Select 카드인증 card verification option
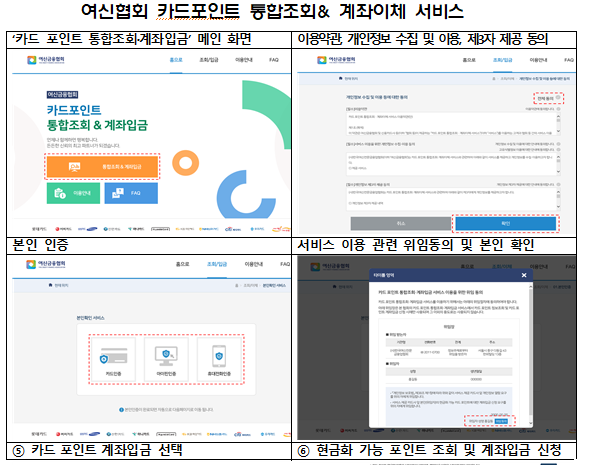The image size is (589, 465). 113,359
